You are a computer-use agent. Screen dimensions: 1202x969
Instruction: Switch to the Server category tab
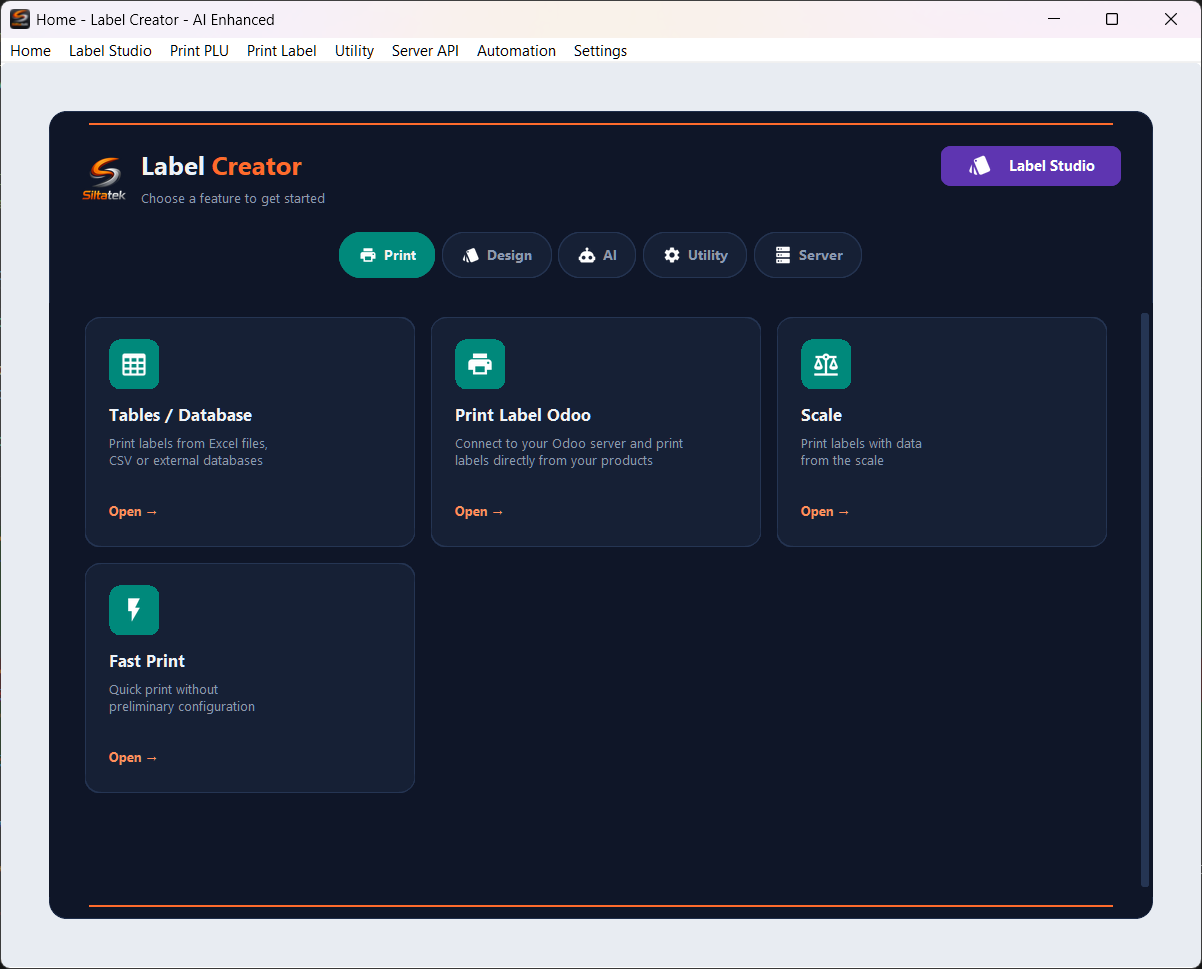coord(808,255)
